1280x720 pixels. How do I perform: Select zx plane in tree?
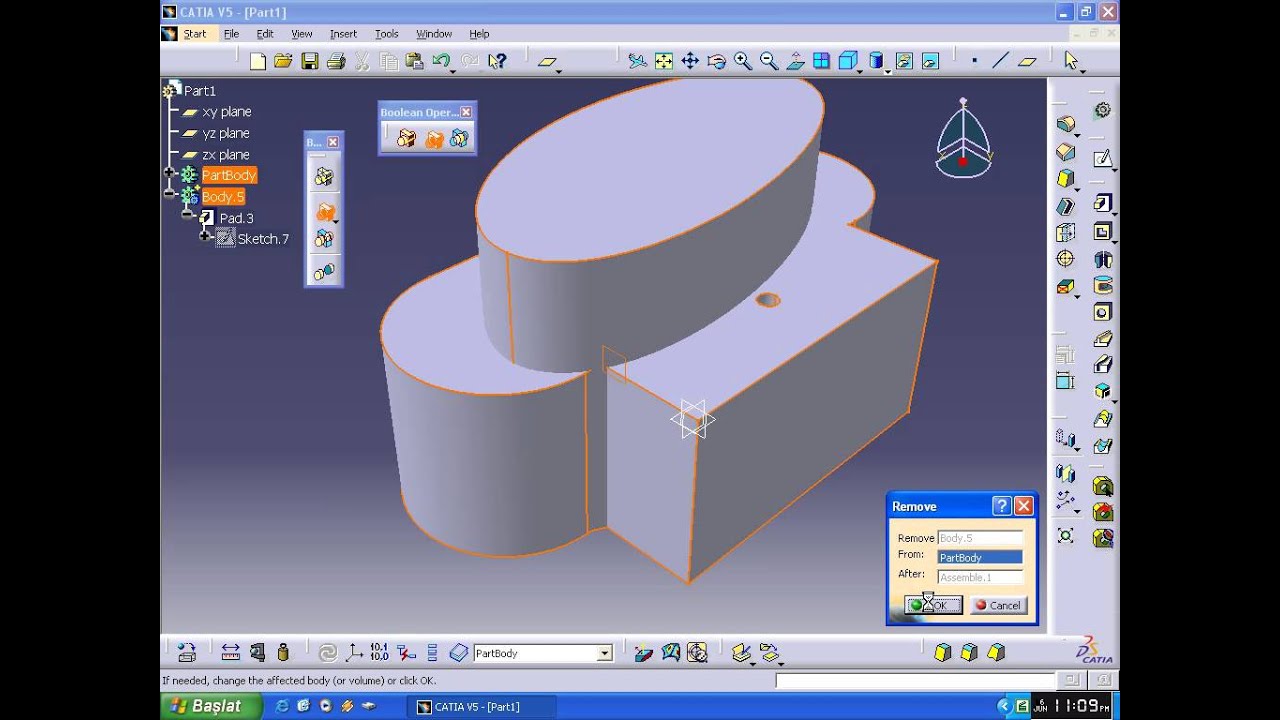226,155
